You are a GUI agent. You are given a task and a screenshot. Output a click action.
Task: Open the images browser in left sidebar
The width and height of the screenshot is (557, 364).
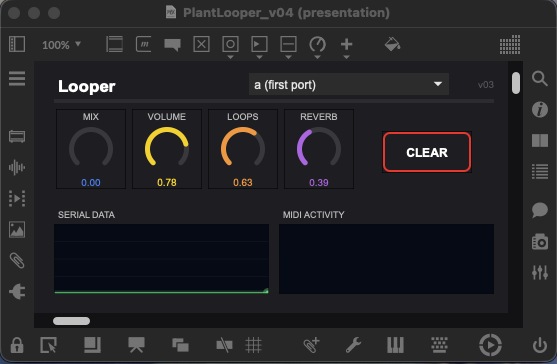17,229
